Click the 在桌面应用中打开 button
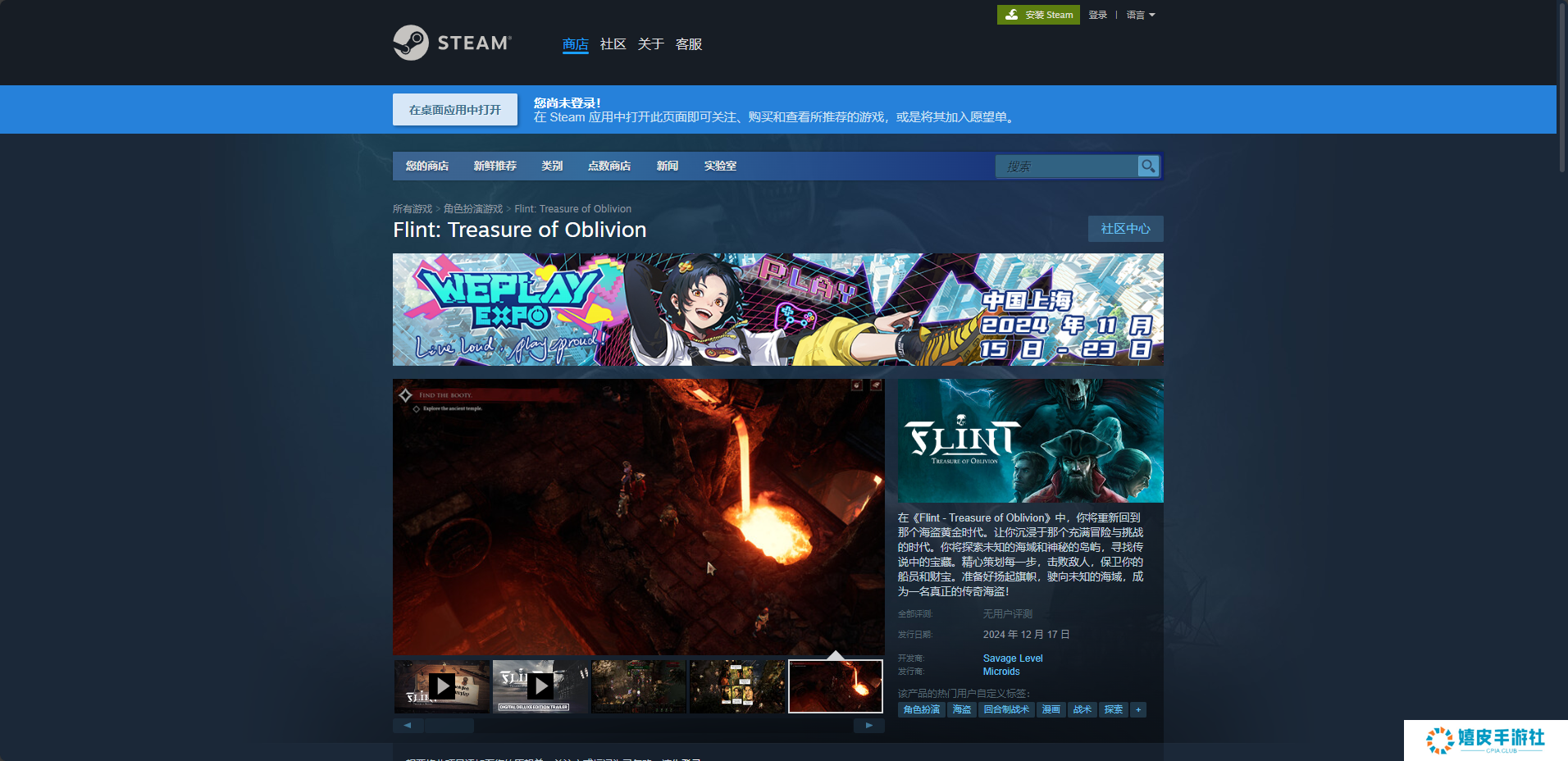1568x761 pixels. coord(455,110)
